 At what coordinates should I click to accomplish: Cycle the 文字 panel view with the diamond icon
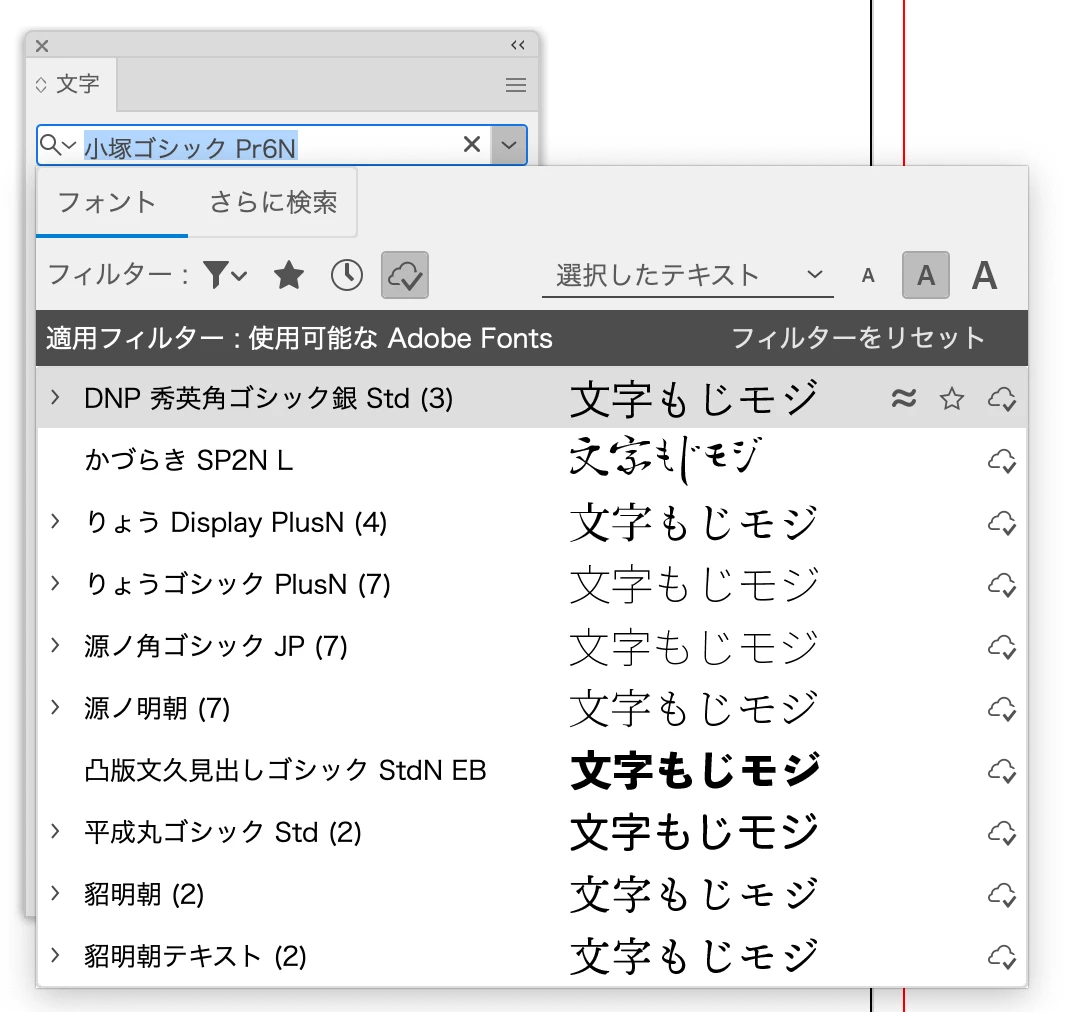(41, 84)
